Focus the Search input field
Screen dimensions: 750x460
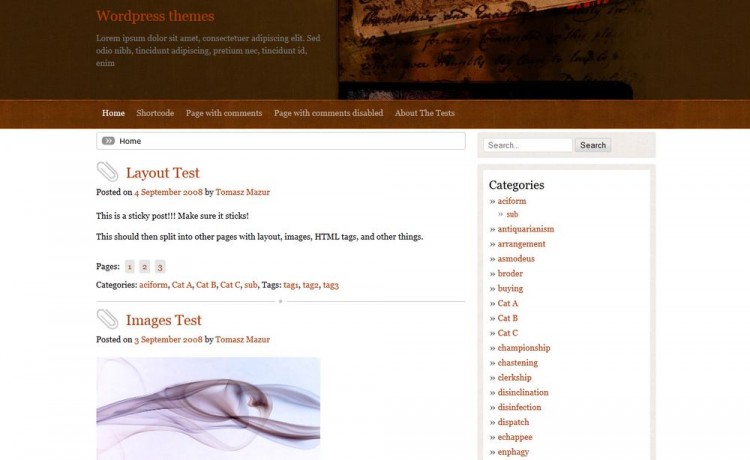click(528, 145)
